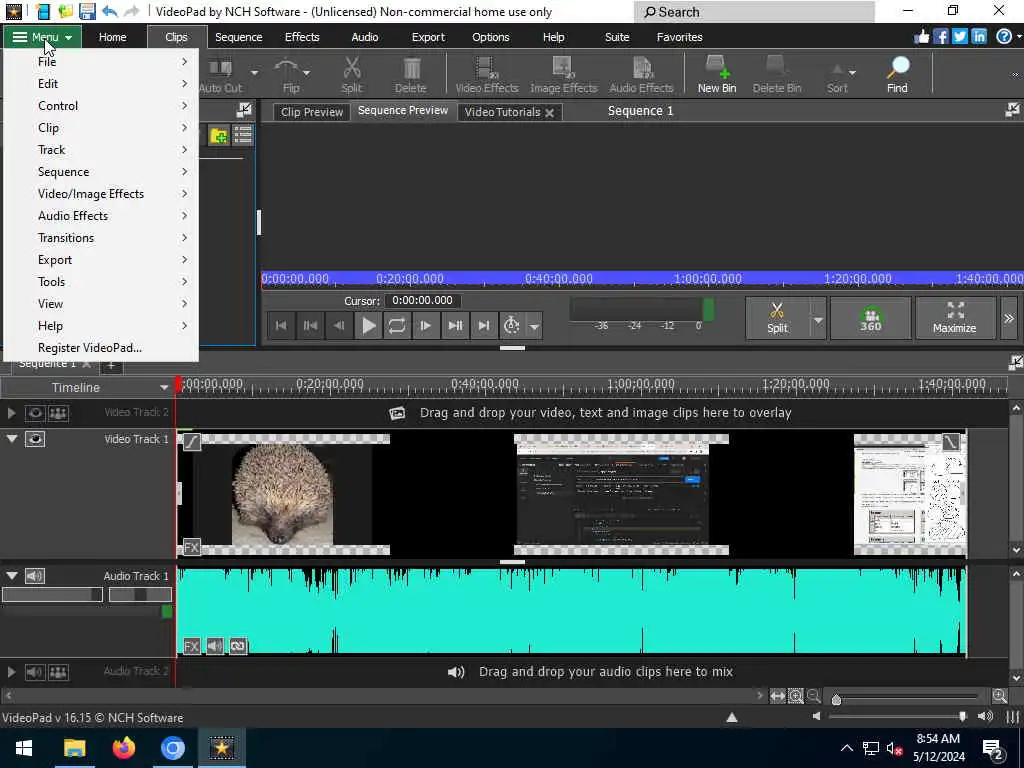Image resolution: width=1024 pixels, height=768 pixels.
Task: Adjust the Audio Track 1 volume slider
Action: 52,594
